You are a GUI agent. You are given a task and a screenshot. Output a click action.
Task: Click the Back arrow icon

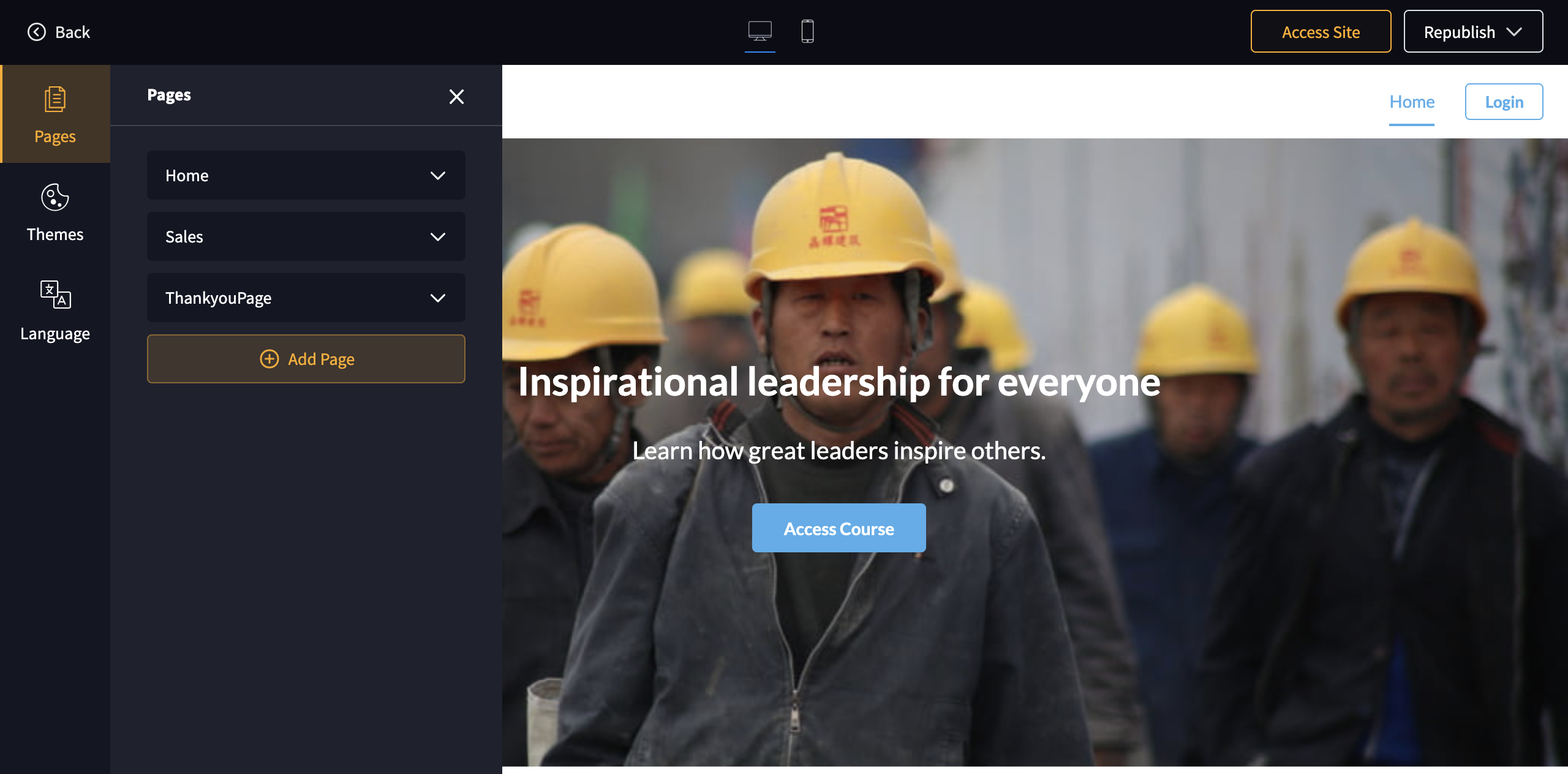pyautogui.click(x=37, y=32)
